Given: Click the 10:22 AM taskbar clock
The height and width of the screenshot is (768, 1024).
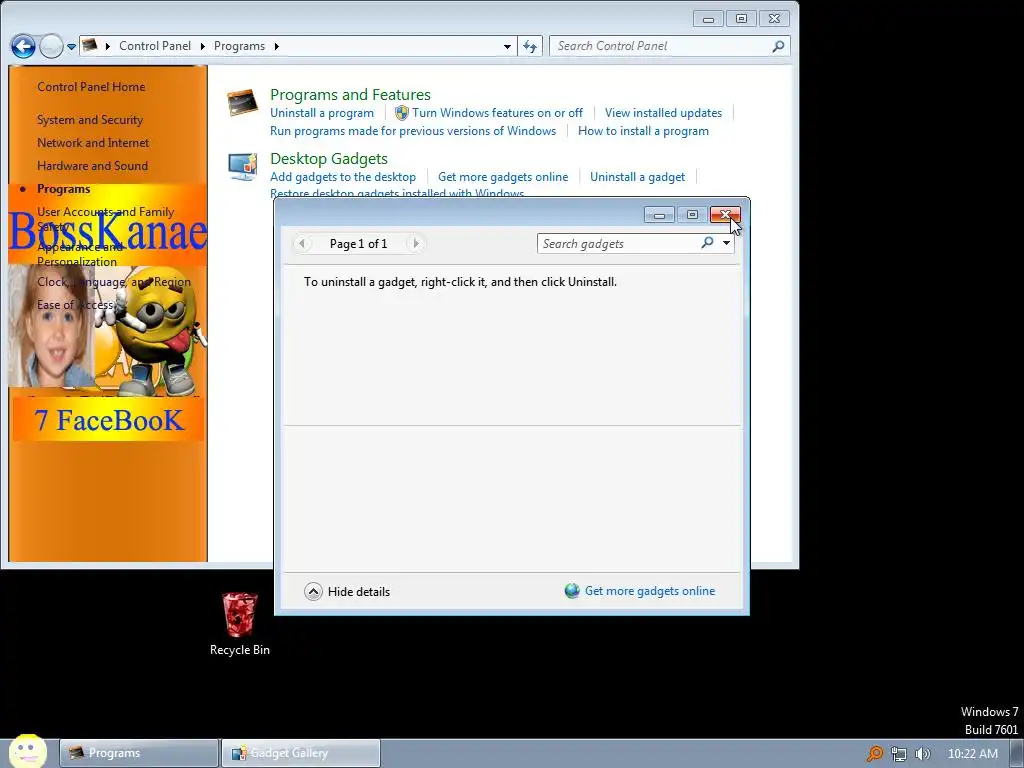Looking at the screenshot, I should 972,754.
